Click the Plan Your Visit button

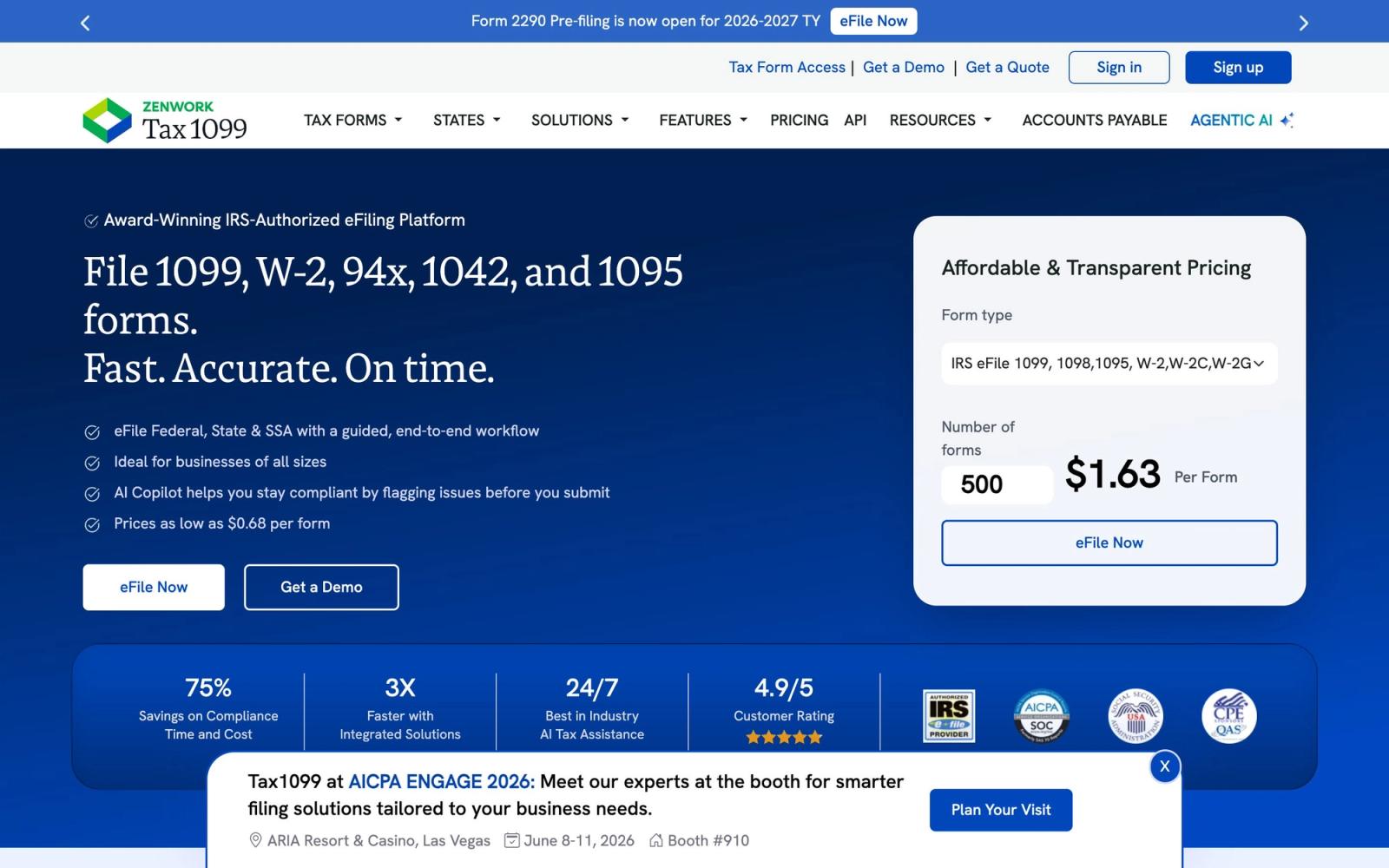tap(1001, 810)
